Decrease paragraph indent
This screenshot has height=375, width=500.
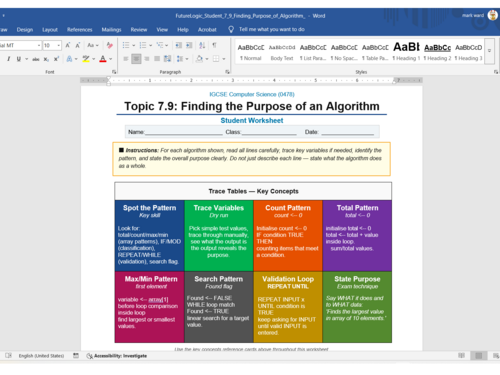point(179,45)
